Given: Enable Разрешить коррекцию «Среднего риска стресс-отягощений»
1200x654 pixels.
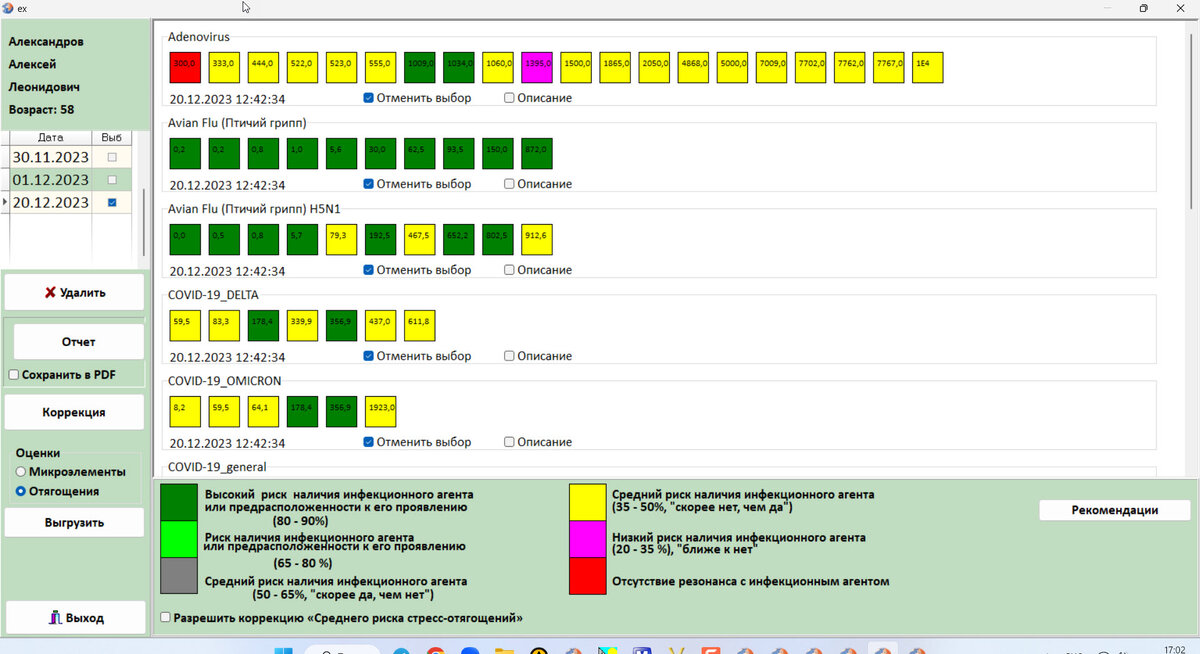Looking at the screenshot, I should click(x=165, y=618).
